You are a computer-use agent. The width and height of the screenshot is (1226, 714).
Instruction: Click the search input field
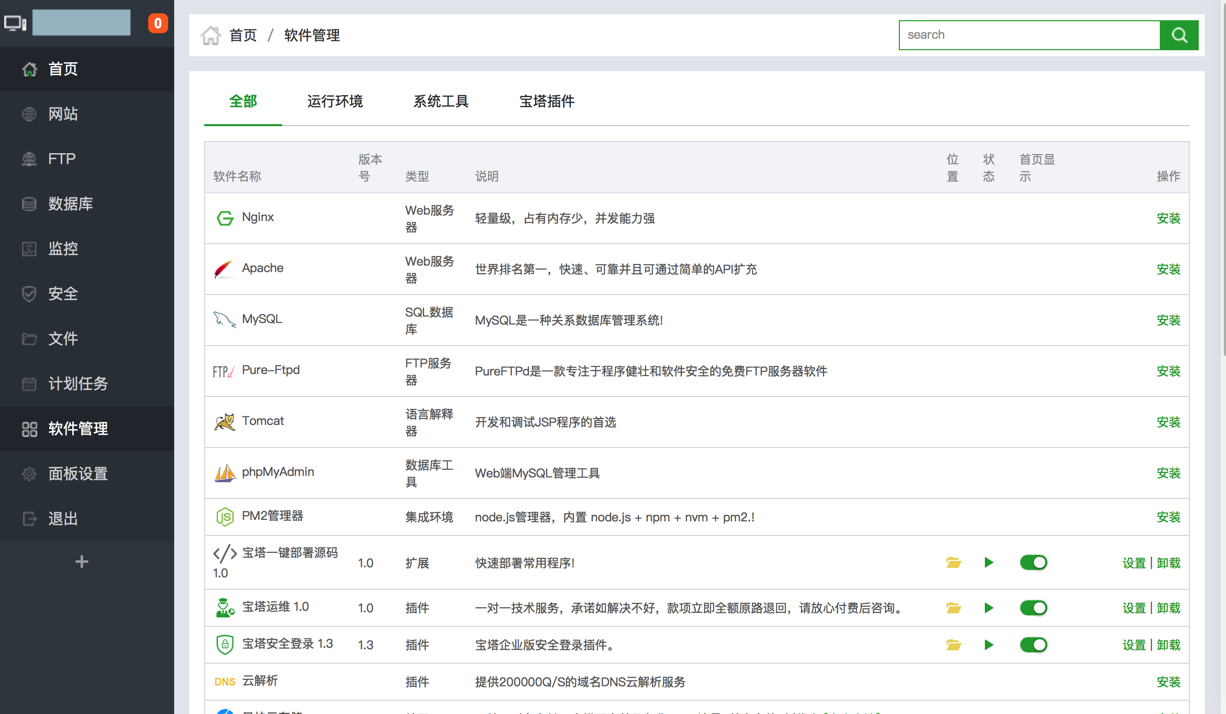[x=1029, y=35]
